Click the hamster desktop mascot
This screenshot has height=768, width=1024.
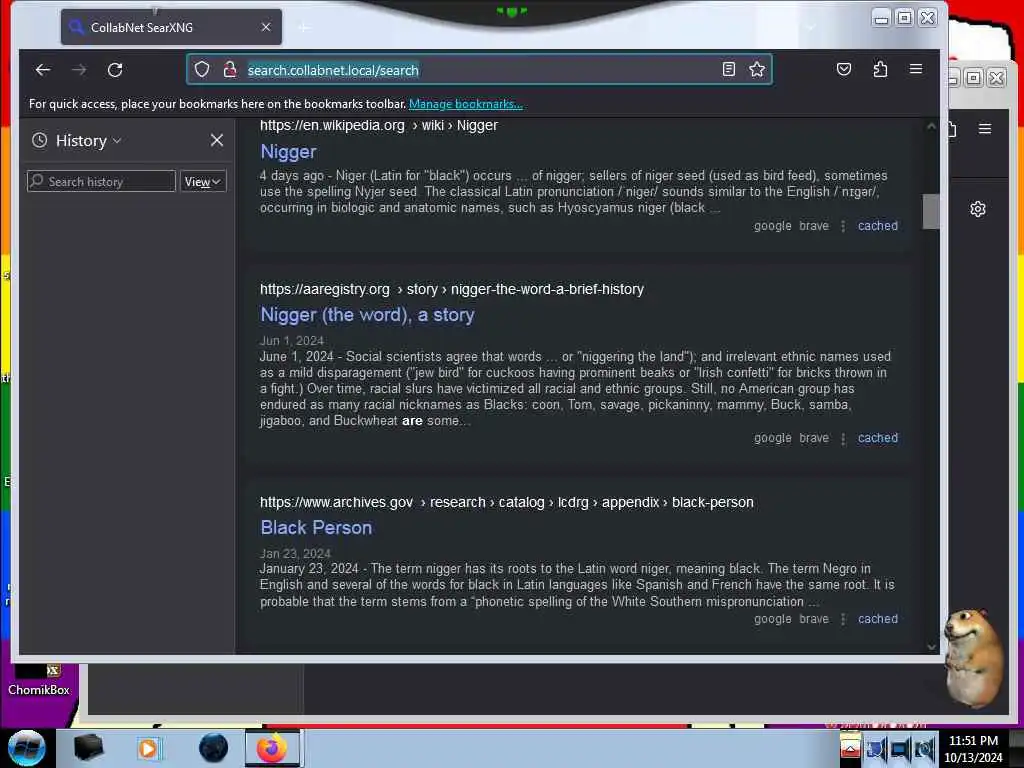[974, 658]
